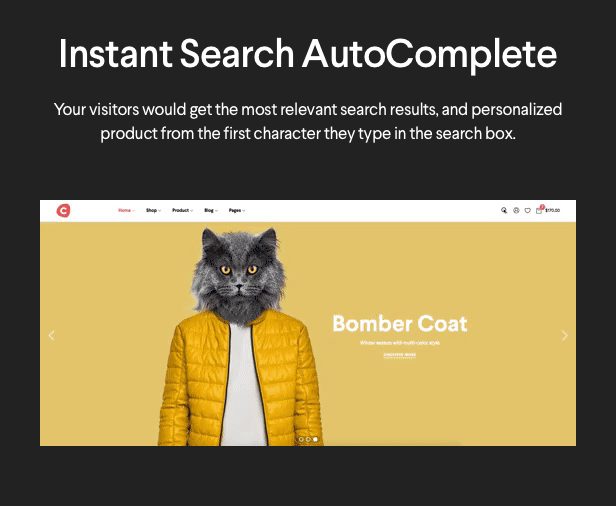This screenshot has height=506, width=616.
Task: Select the second slider pagination dot
Action: 308,439
